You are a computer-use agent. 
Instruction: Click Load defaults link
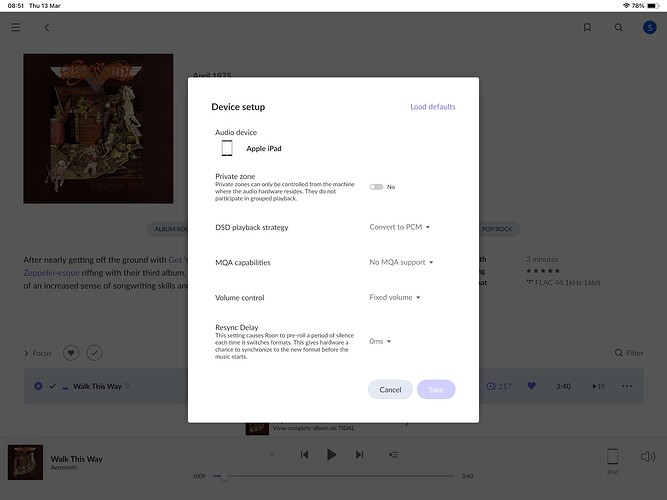[x=432, y=107]
